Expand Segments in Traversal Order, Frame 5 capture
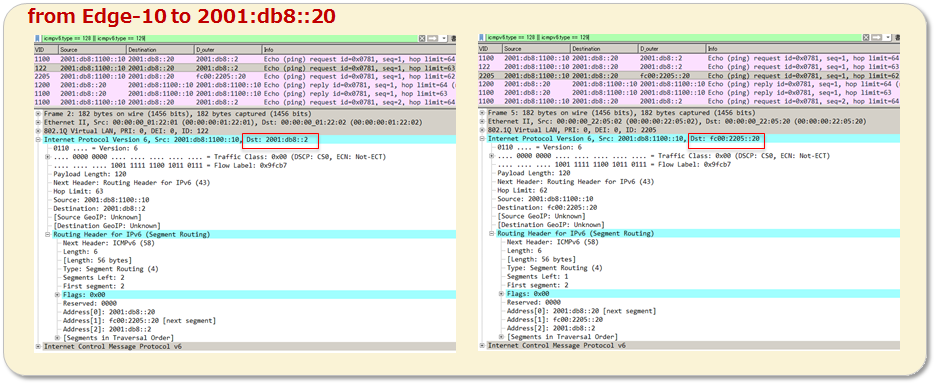This screenshot has height=385, width=936. pyautogui.click(x=501, y=337)
